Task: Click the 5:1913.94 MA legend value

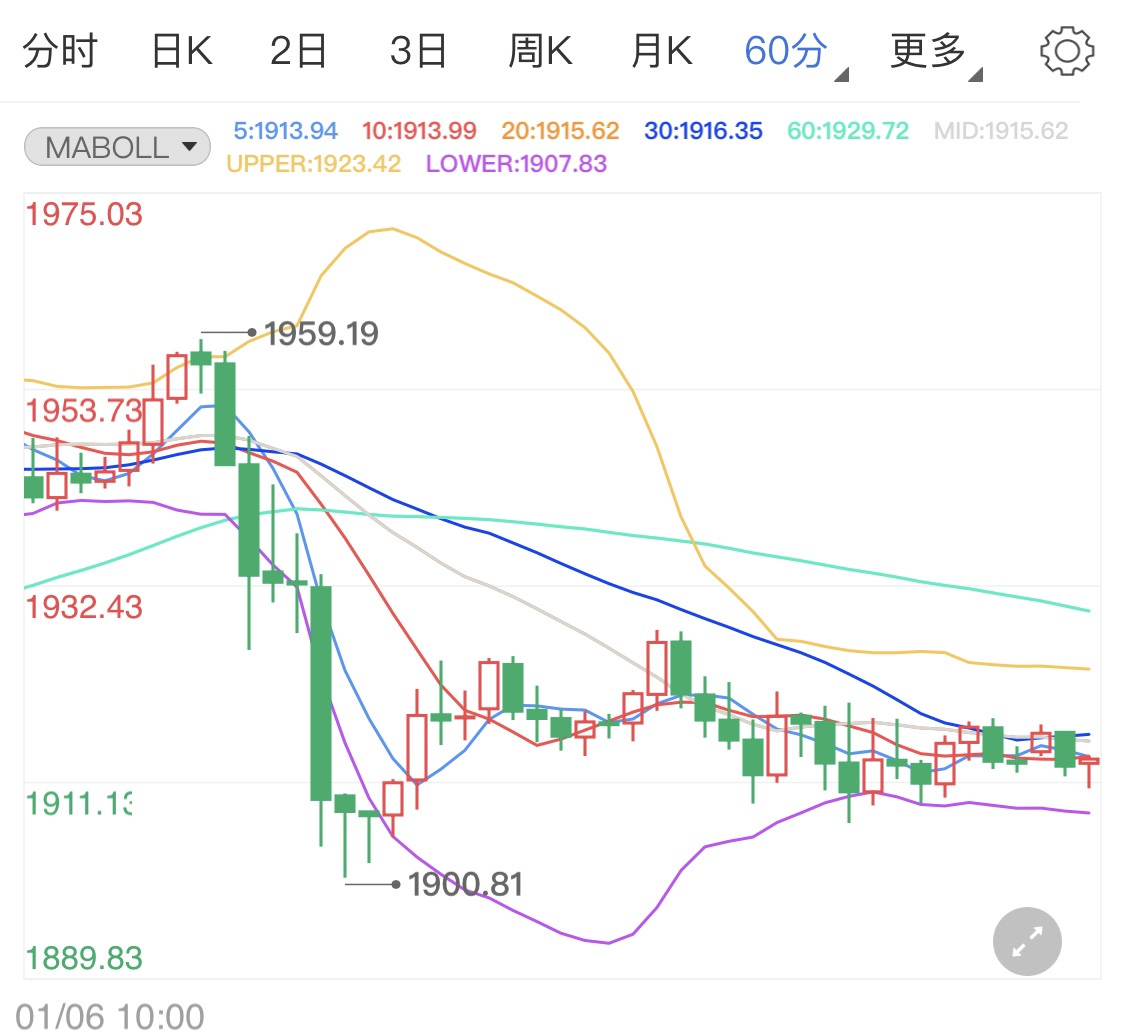Action: [x=286, y=131]
